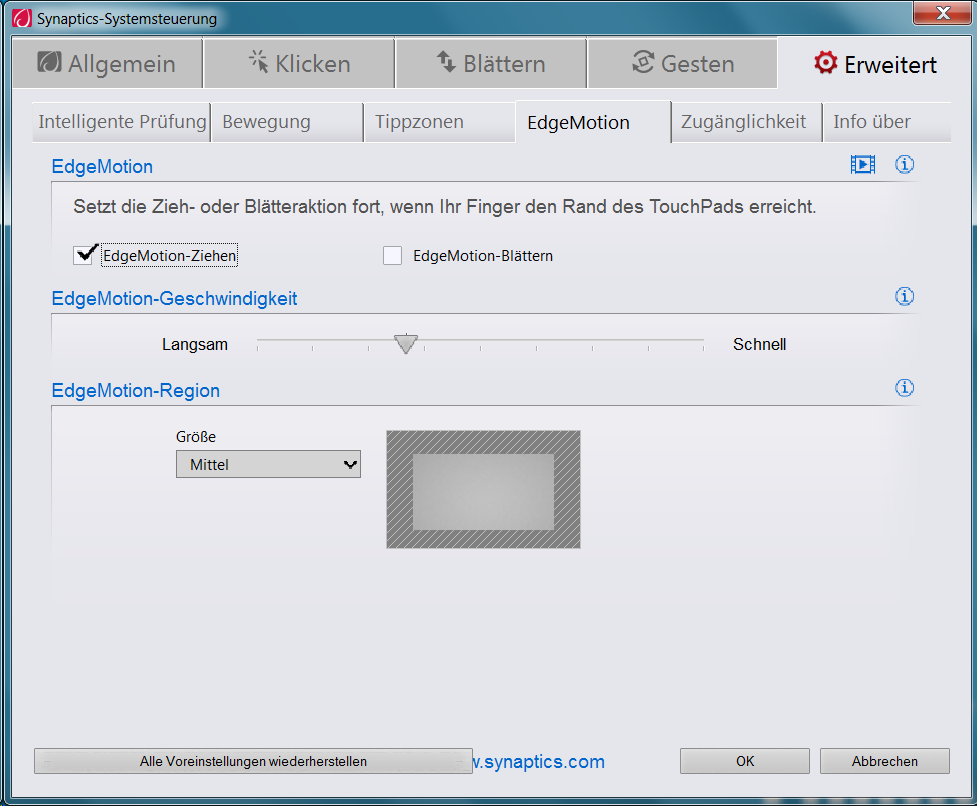The width and height of the screenshot is (977, 806).
Task: Open the Zugänglichkeit subtab
Action: (x=746, y=121)
